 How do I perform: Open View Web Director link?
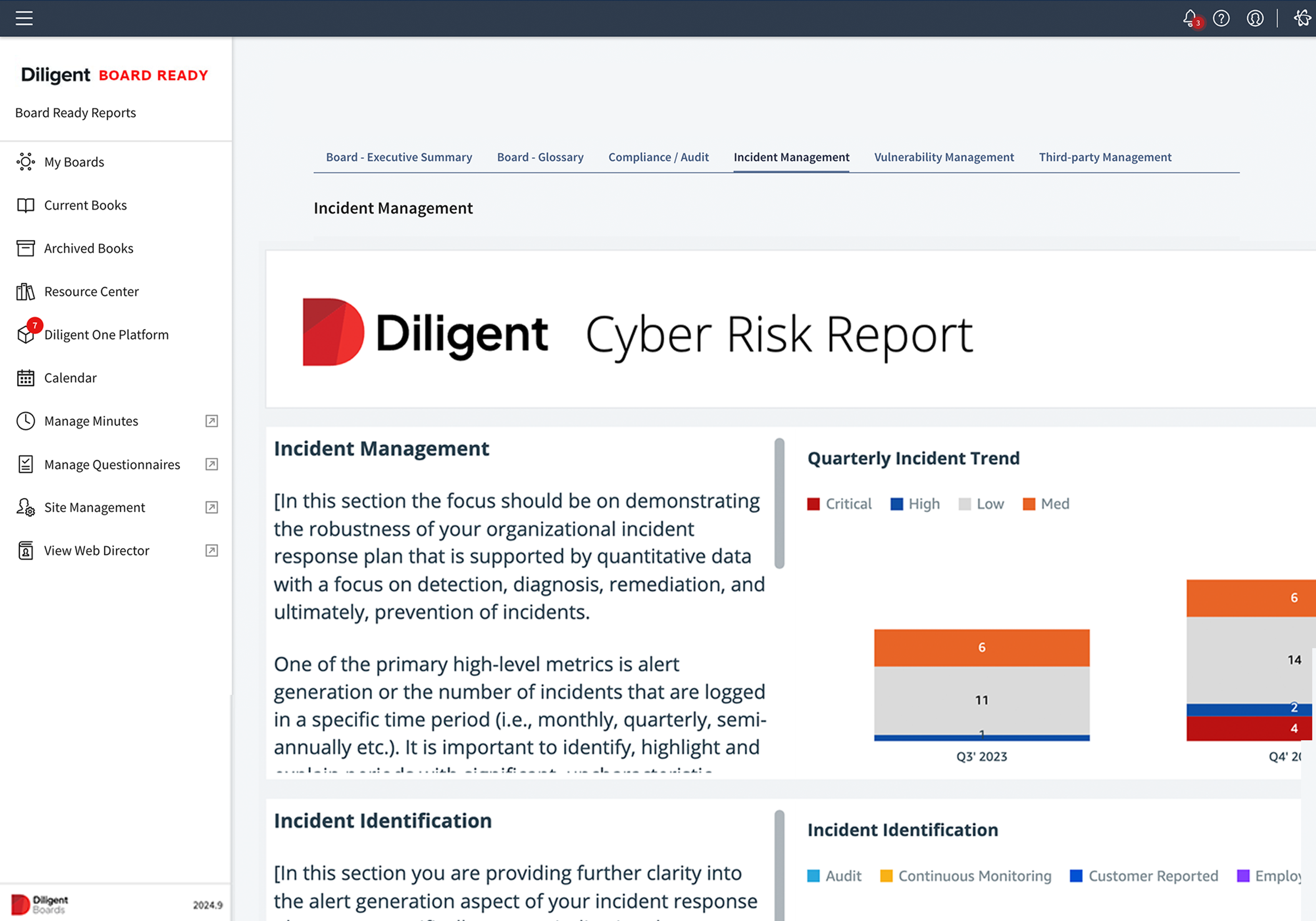pos(97,551)
